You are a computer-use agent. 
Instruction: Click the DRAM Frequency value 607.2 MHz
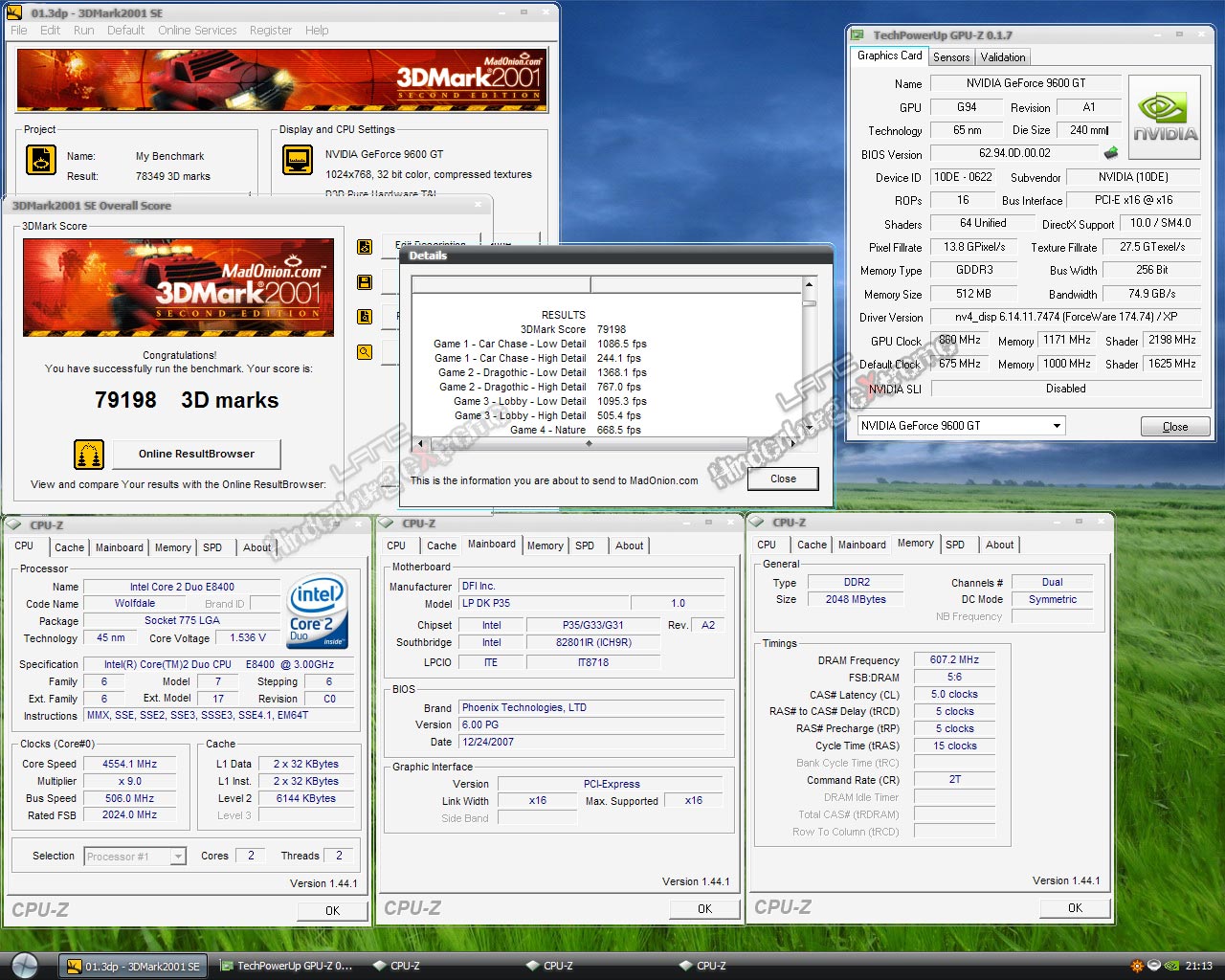[x=954, y=659]
